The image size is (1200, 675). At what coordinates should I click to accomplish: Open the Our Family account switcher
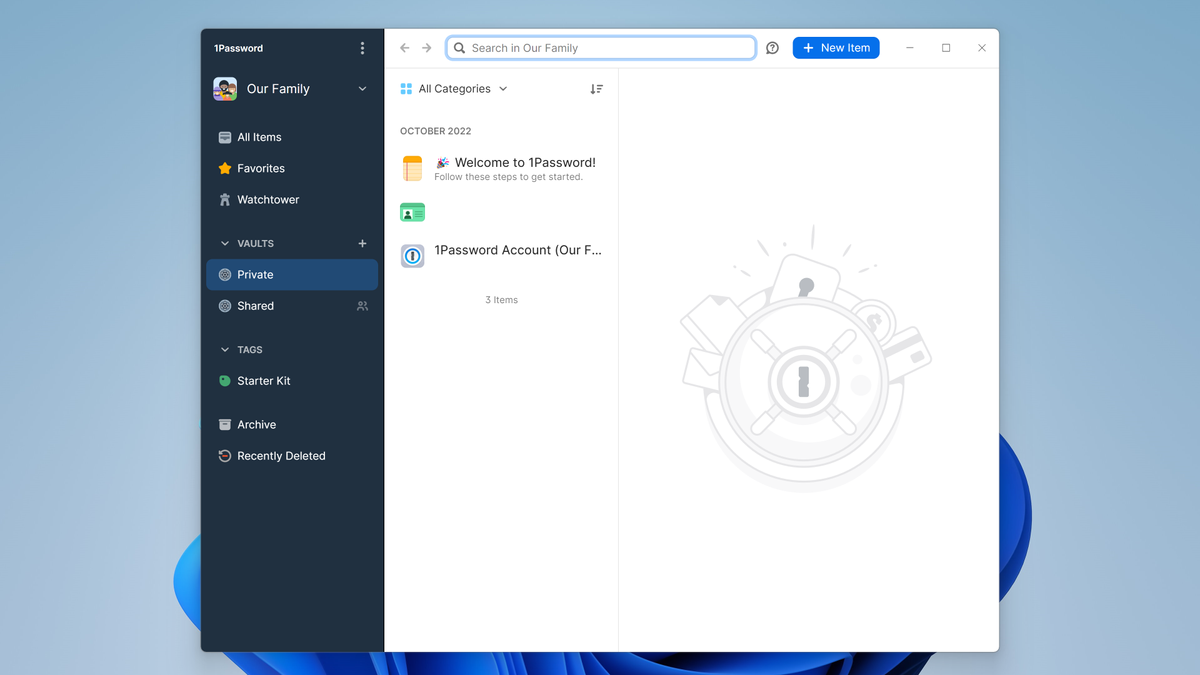point(290,89)
